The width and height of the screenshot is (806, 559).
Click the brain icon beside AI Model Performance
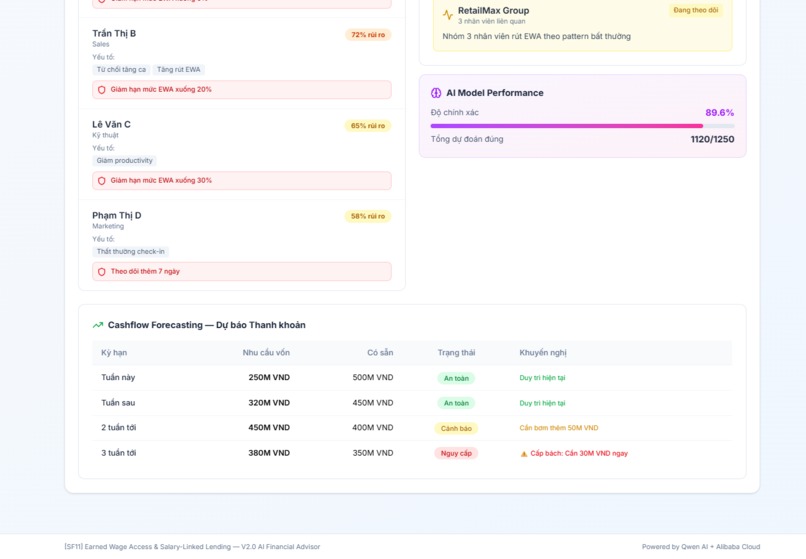coord(435,93)
